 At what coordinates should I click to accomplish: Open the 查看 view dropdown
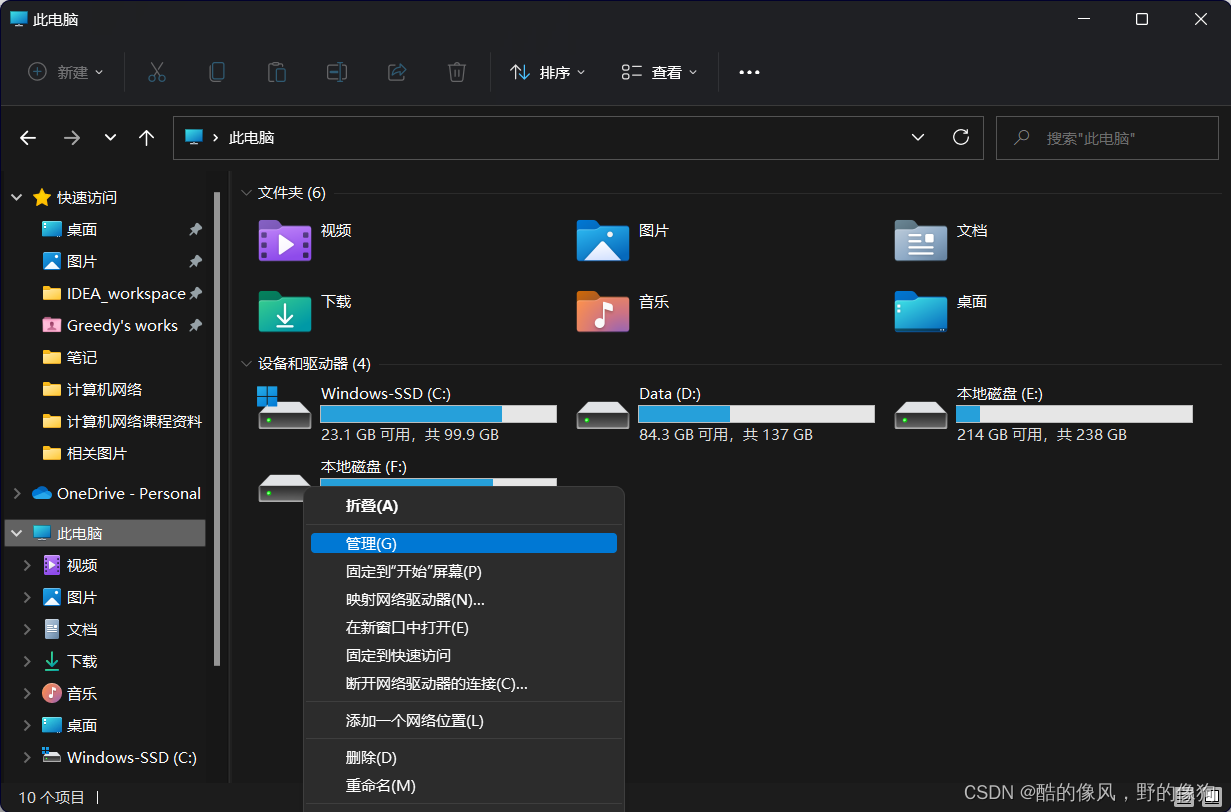point(659,72)
